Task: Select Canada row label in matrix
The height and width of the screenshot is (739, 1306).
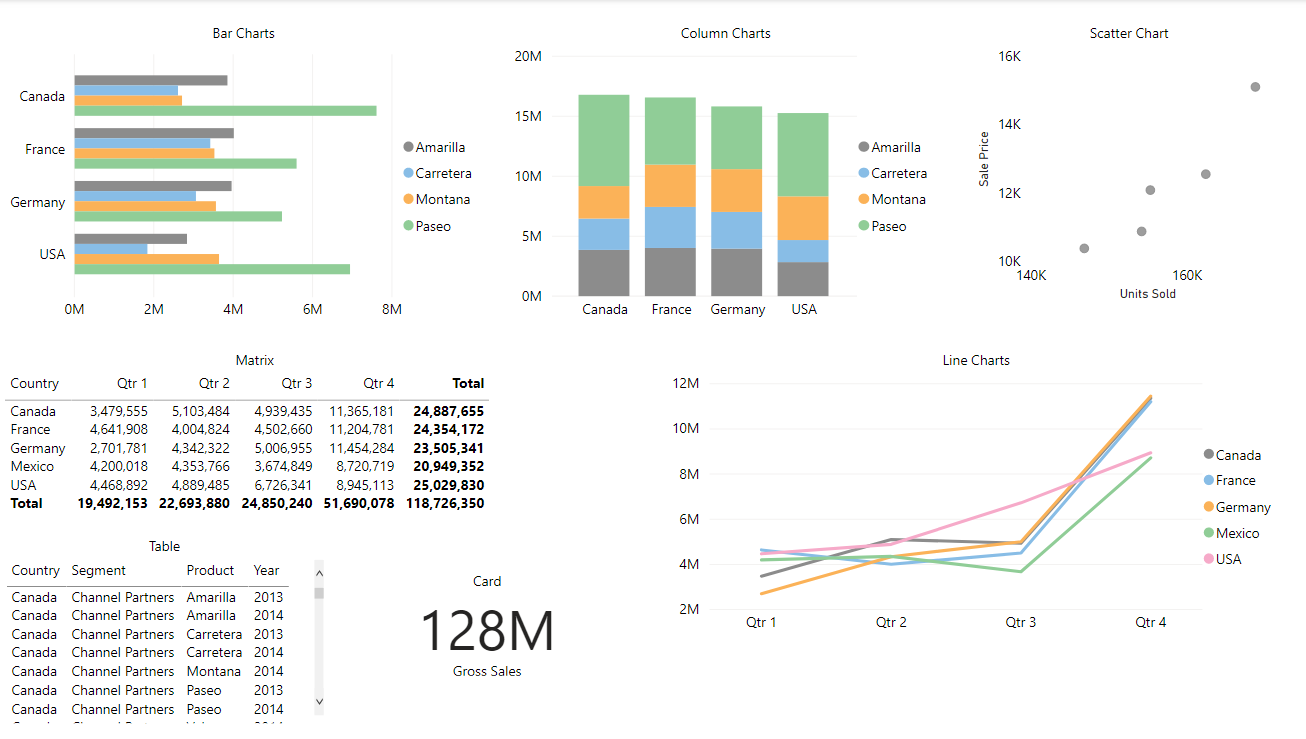Action: [x=33, y=411]
